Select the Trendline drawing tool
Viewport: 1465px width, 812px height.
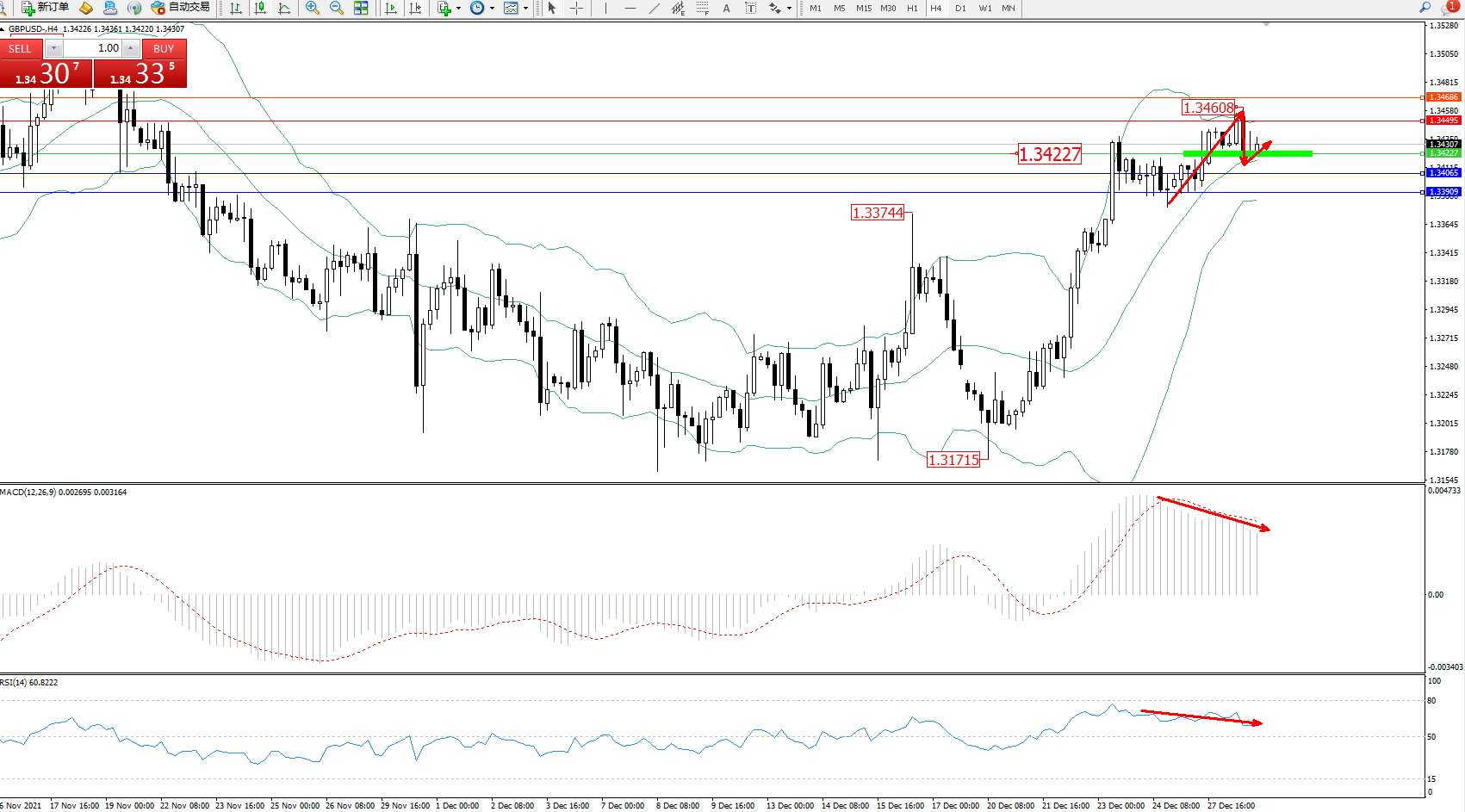point(655,8)
